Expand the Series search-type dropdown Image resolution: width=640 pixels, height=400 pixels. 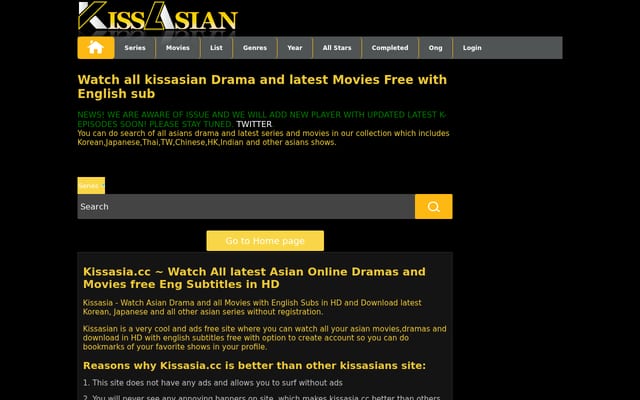tap(91, 186)
